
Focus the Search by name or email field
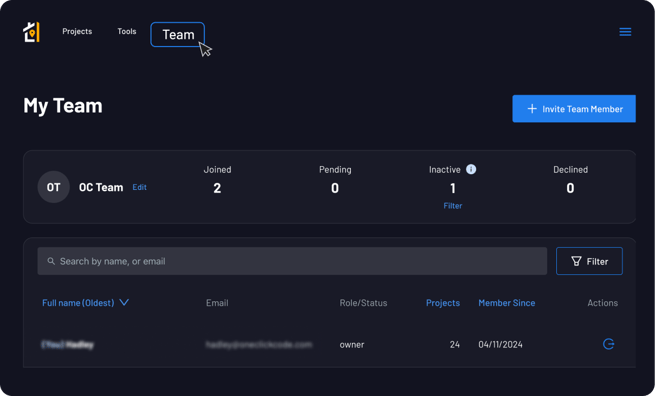pyautogui.click(x=292, y=261)
